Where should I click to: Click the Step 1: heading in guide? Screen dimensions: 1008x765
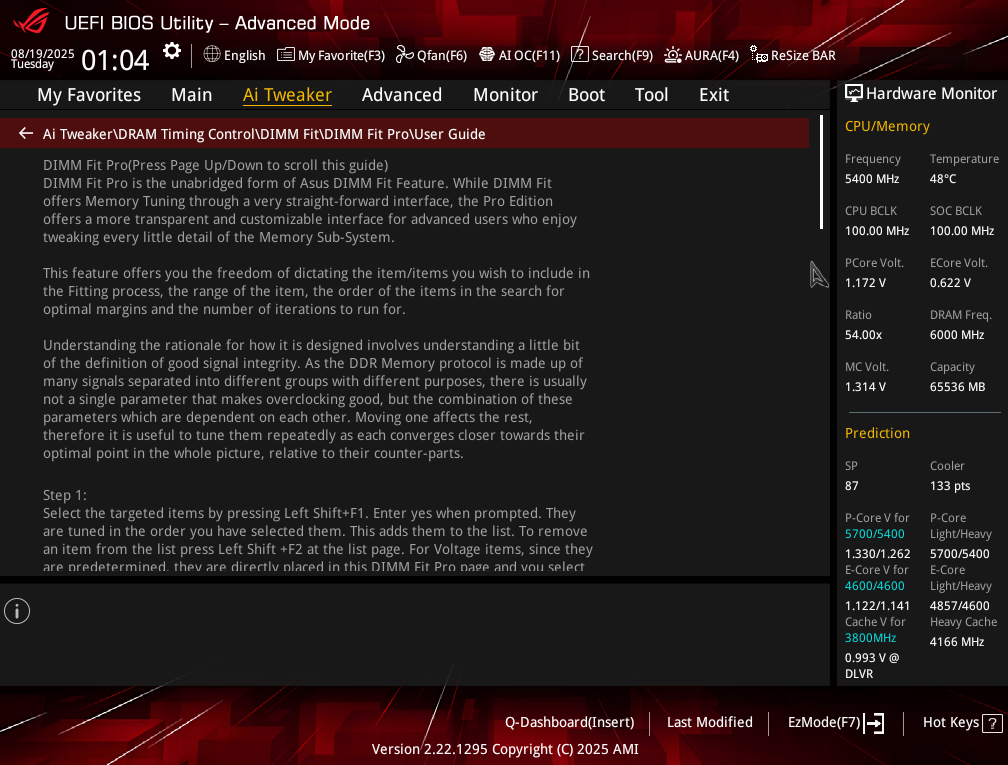pyautogui.click(x=64, y=495)
